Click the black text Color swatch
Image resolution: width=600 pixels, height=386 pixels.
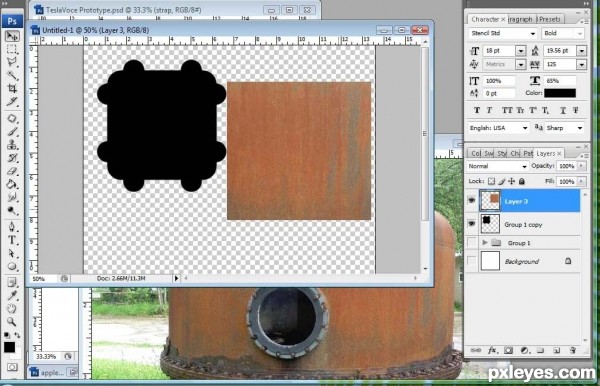click(560, 93)
